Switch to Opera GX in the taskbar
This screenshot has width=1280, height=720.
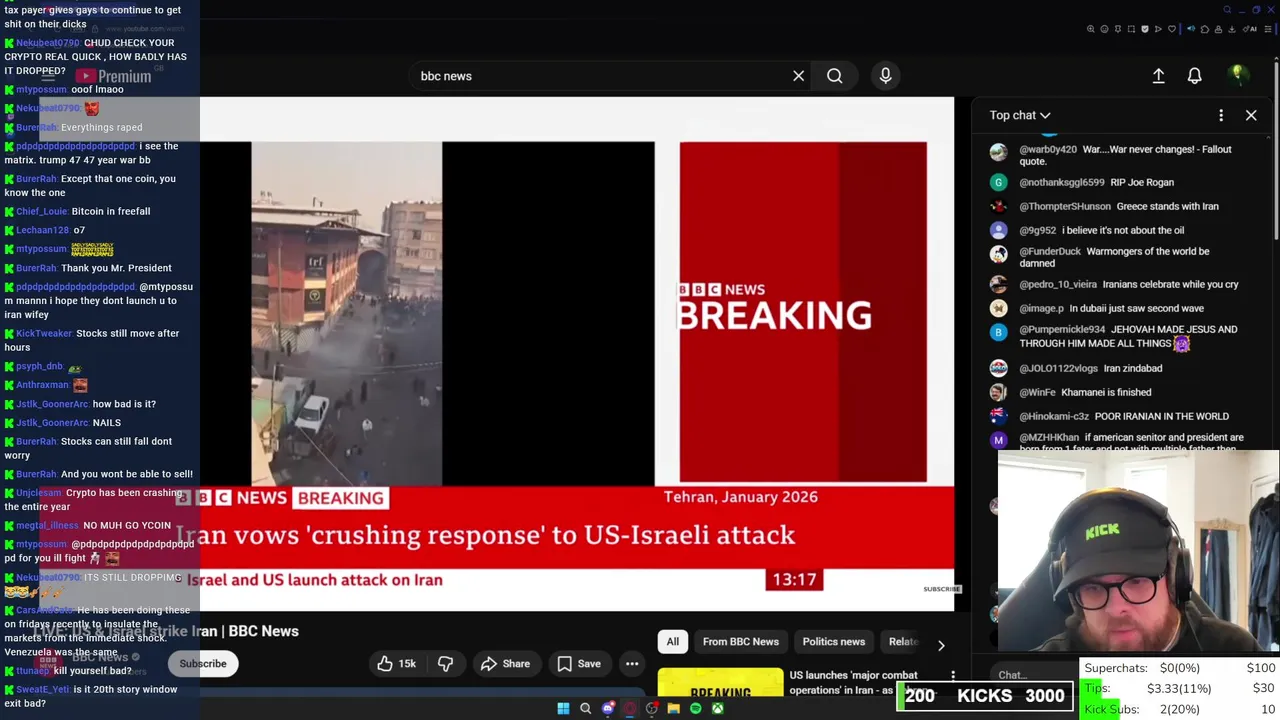[x=630, y=709]
